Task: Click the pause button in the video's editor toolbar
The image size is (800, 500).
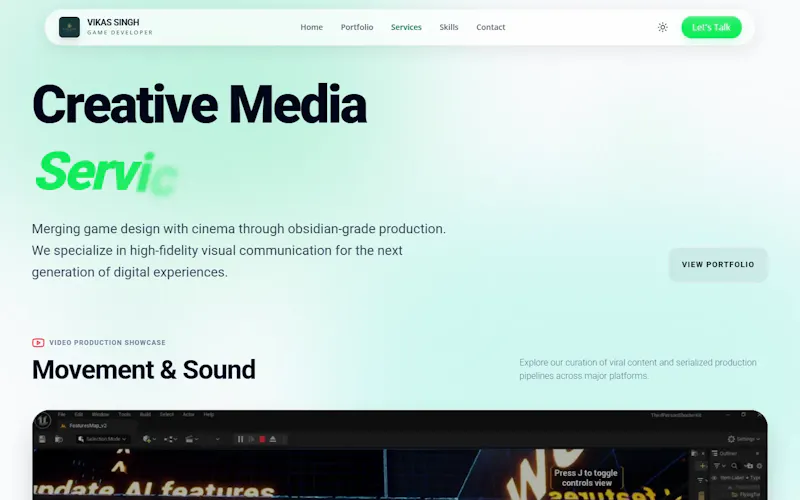Action: tap(240, 439)
